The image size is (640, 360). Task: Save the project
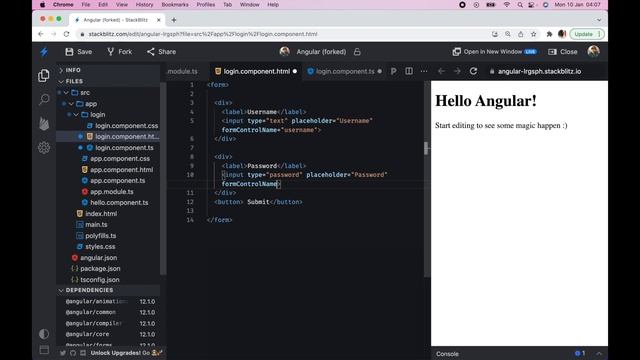[x=78, y=52]
